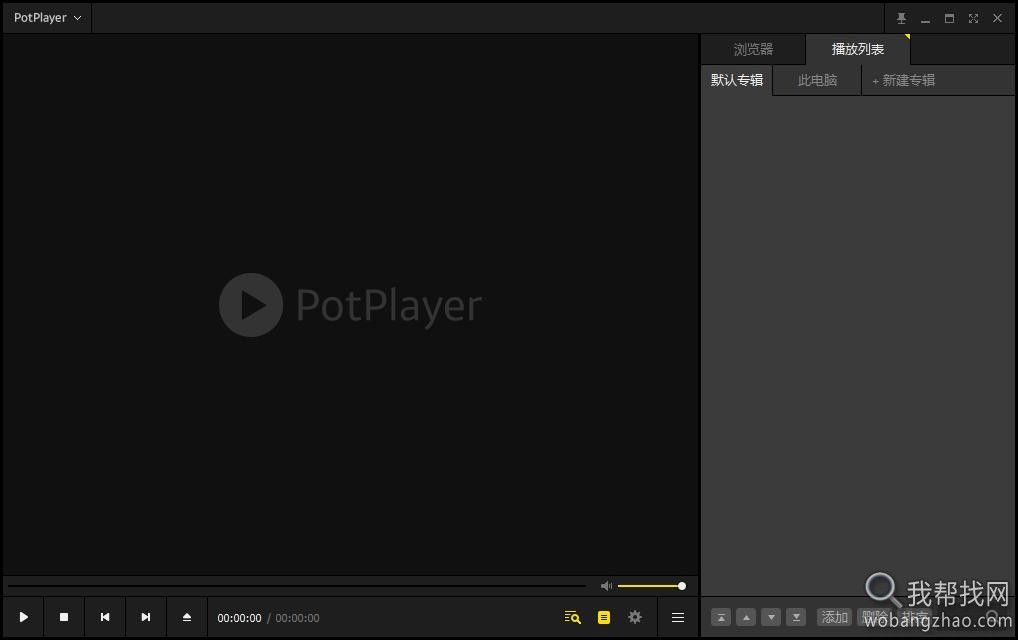Image resolution: width=1018 pixels, height=640 pixels.
Task: Create a new album via + 新建专辑
Action: coord(904,80)
